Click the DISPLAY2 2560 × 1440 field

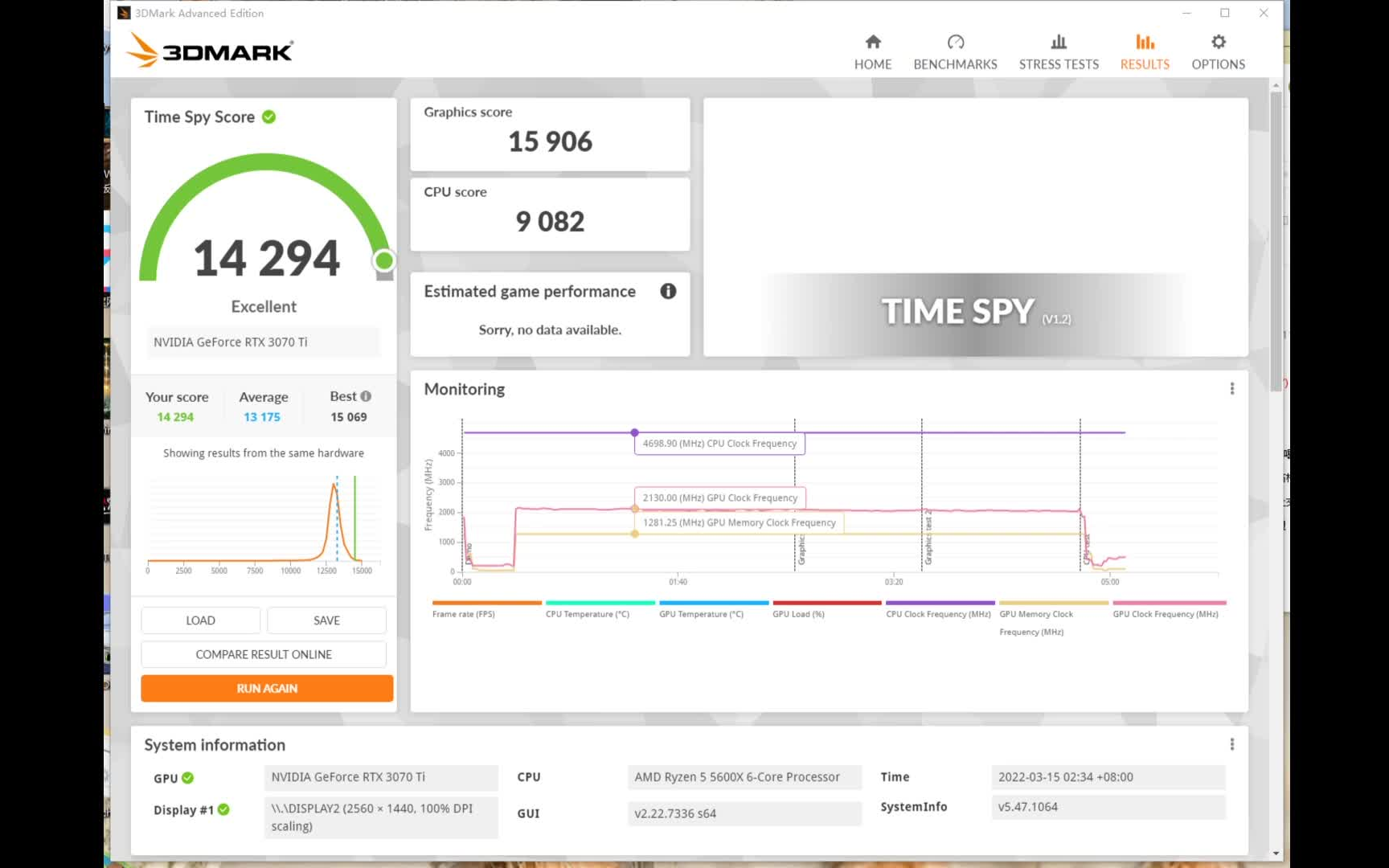381,817
